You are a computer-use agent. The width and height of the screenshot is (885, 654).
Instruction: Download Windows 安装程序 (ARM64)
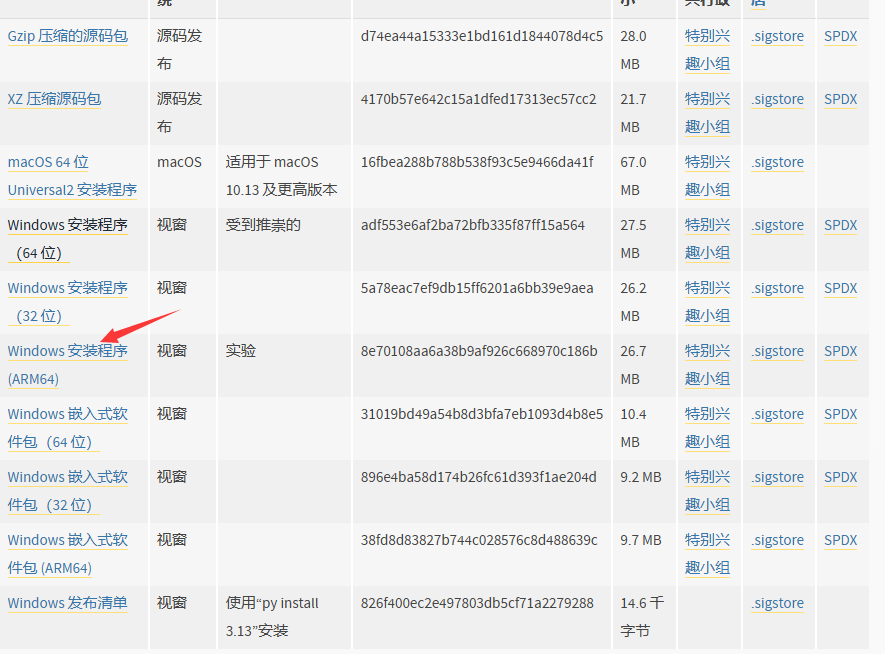click(68, 365)
